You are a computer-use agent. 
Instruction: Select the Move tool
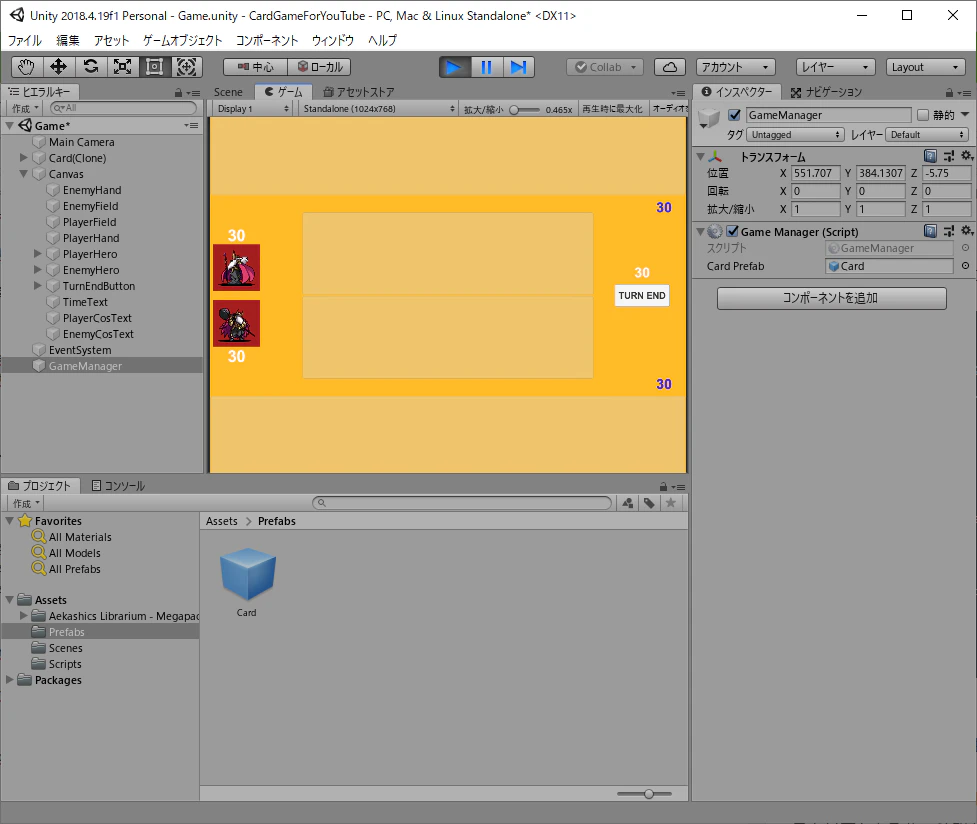pyautogui.click(x=59, y=67)
